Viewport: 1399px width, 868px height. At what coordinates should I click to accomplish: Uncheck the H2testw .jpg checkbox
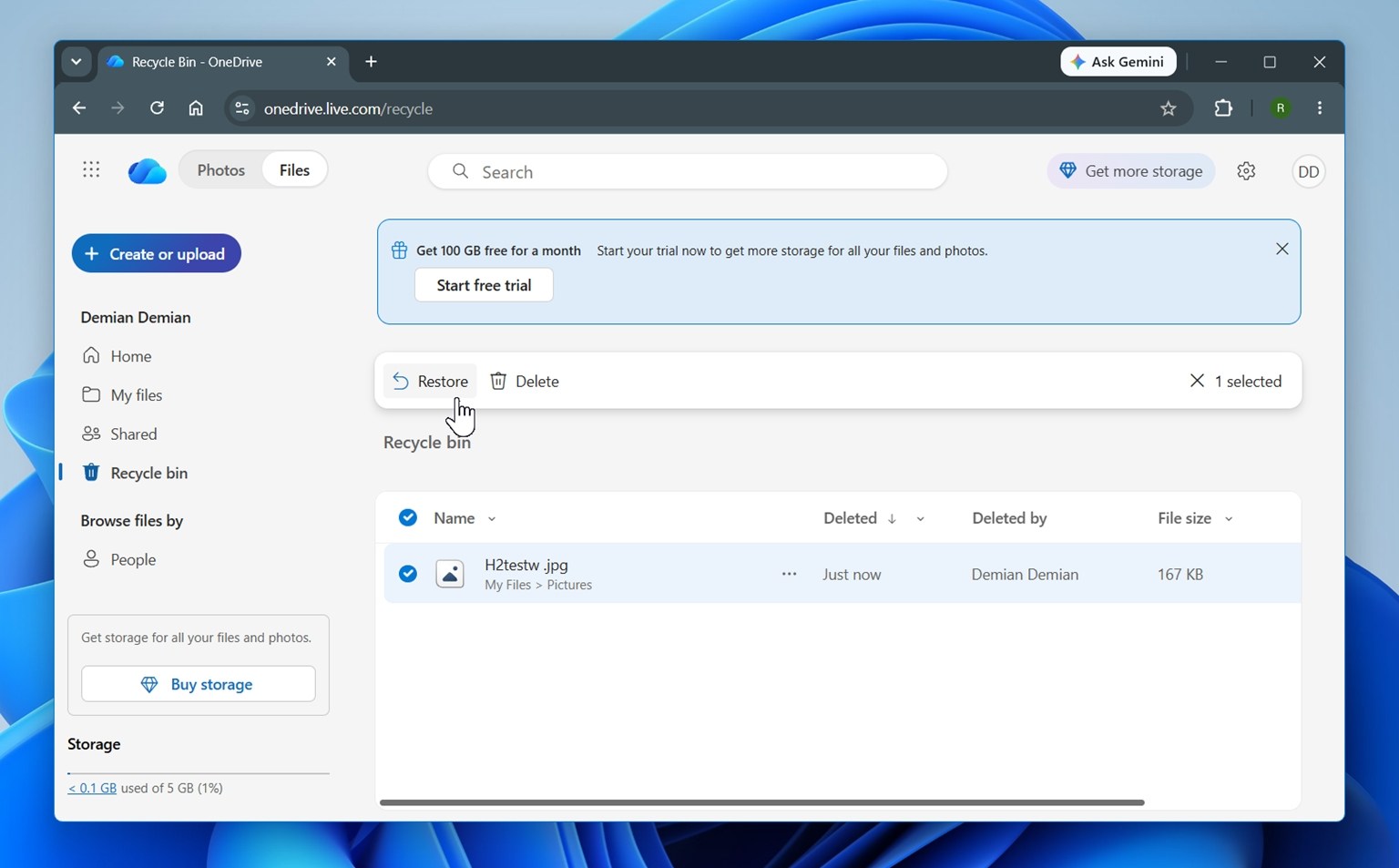point(408,574)
